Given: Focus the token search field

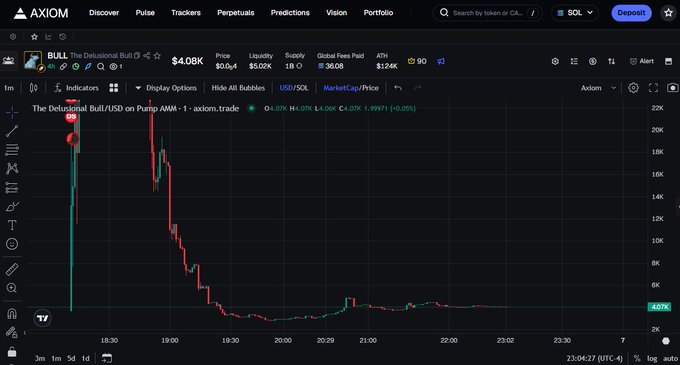Looking at the screenshot, I should [x=487, y=13].
